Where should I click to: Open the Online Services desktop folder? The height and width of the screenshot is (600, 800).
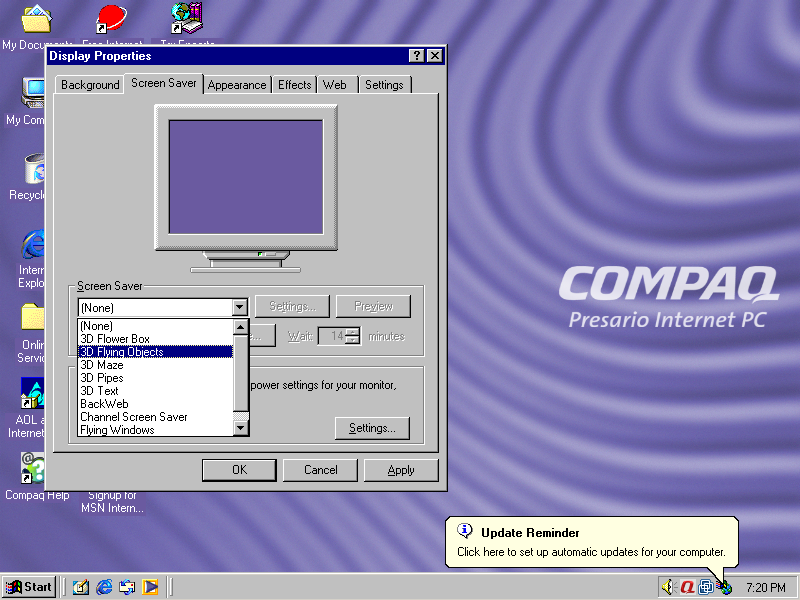[x=33, y=317]
